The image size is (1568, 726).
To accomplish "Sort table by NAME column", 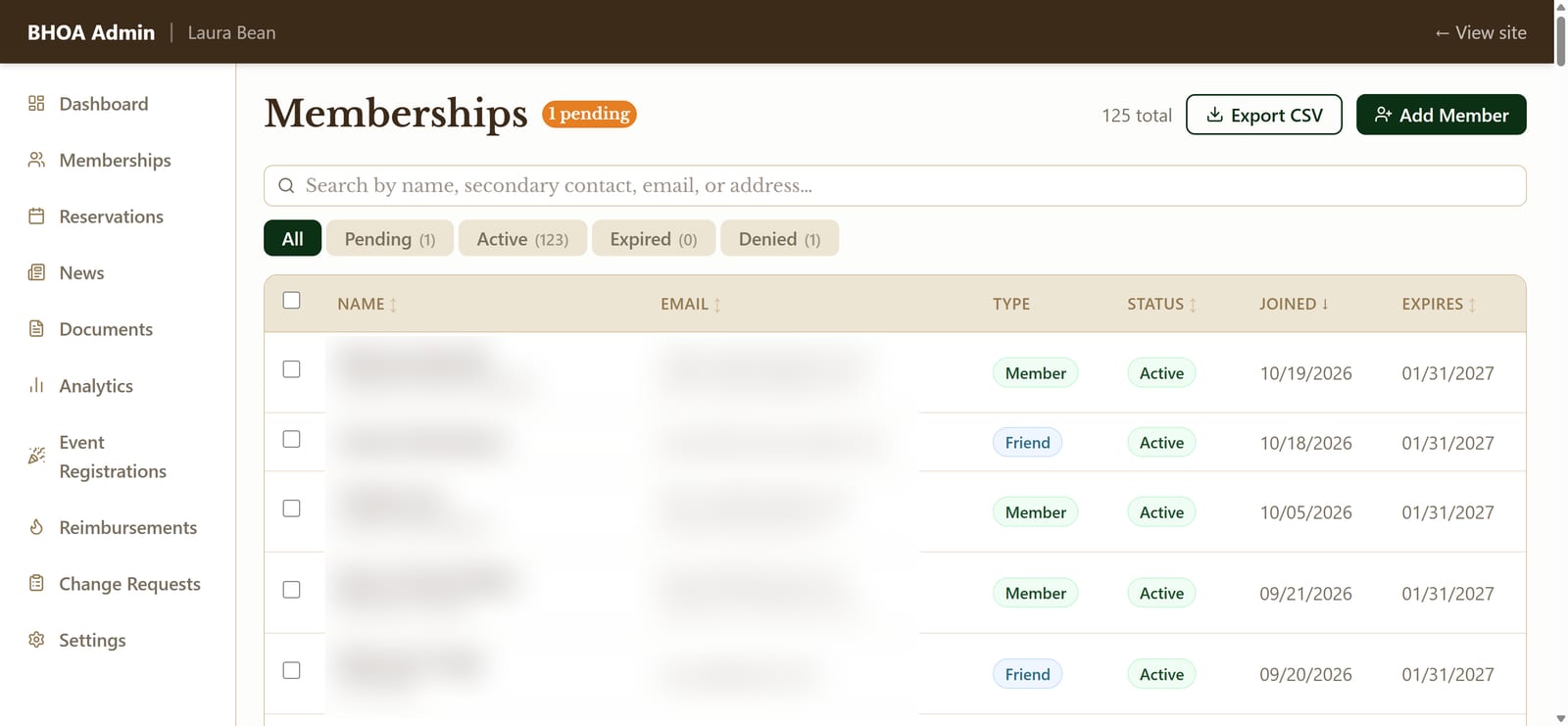I will click(367, 304).
